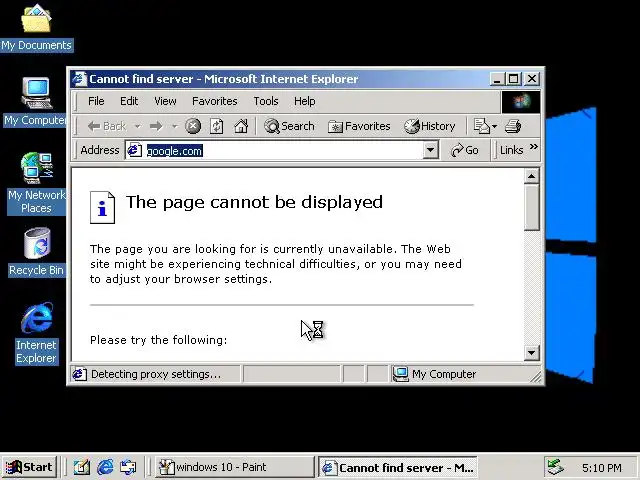The image size is (640, 480).
Task: Click the Print toolbar icon
Action: point(513,126)
